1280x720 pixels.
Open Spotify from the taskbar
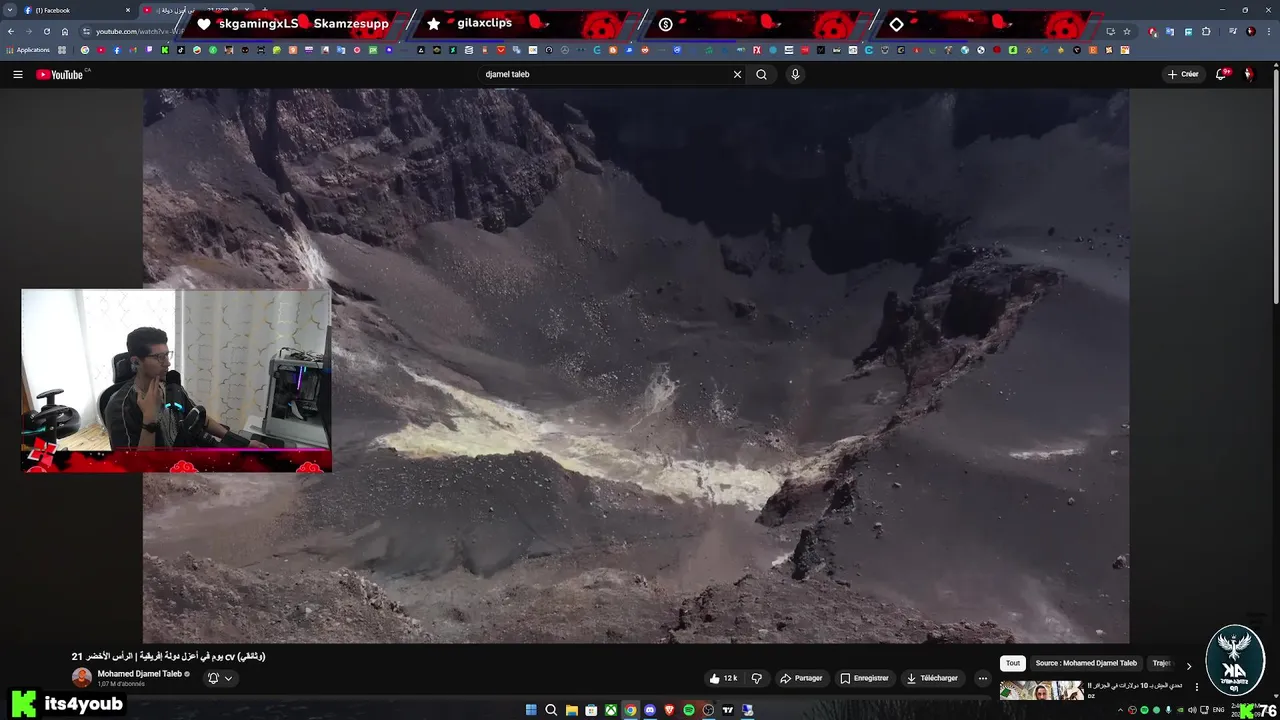[x=689, y=710]
